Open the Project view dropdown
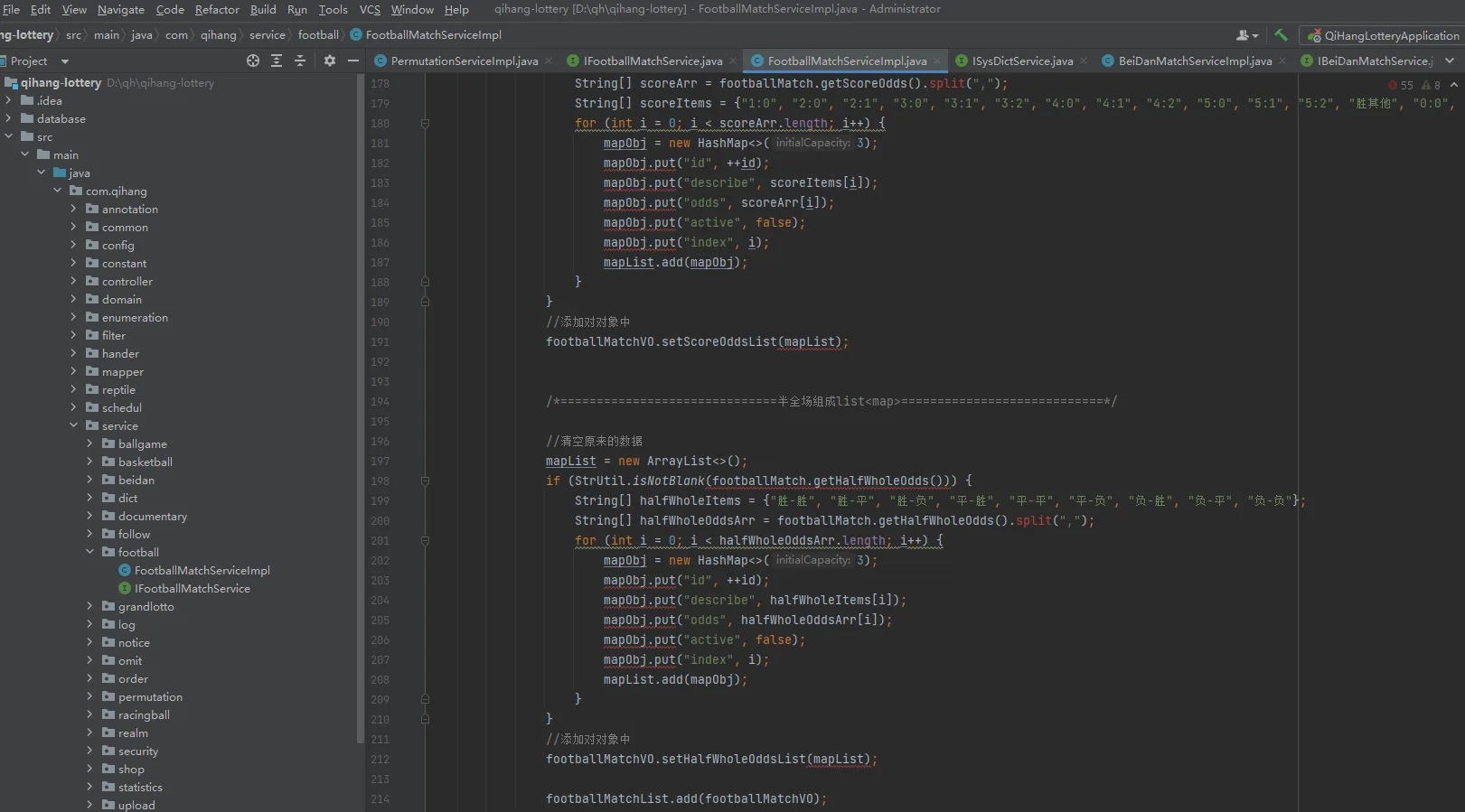Screen dimensions: 1465x812 click(64, 61)
